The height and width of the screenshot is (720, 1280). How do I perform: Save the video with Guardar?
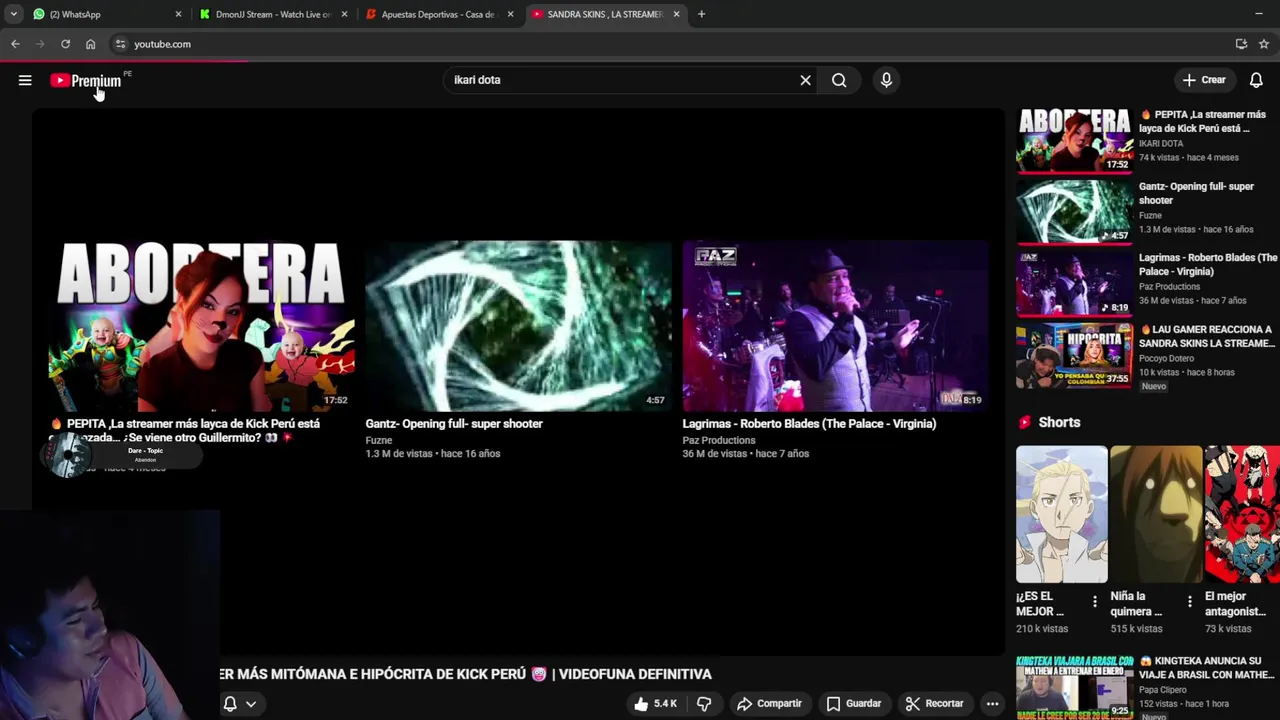click(854, 704)
